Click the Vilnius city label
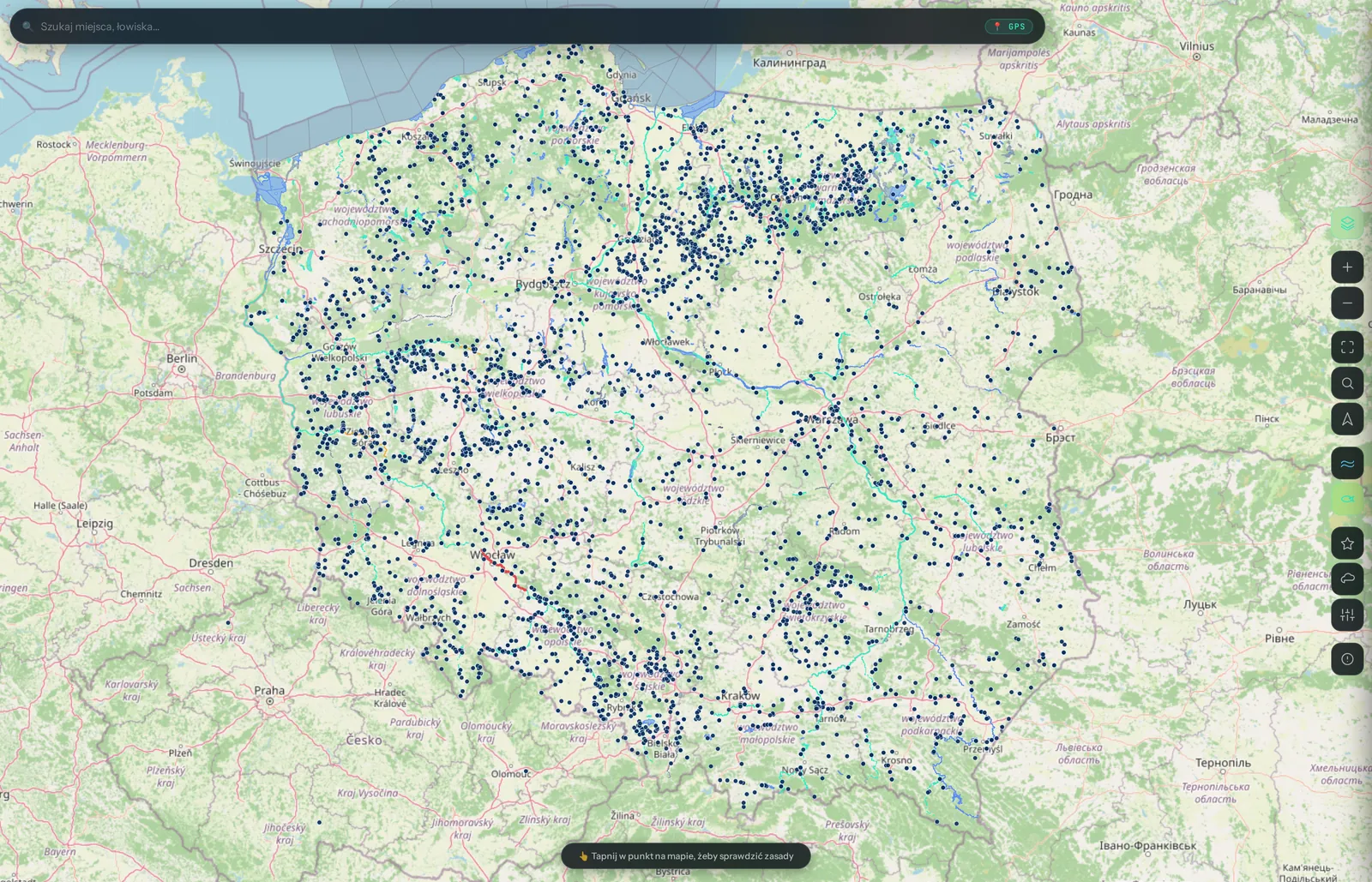The height and width of the screenshot is (882, 1372). click(x=1196, y=46)
